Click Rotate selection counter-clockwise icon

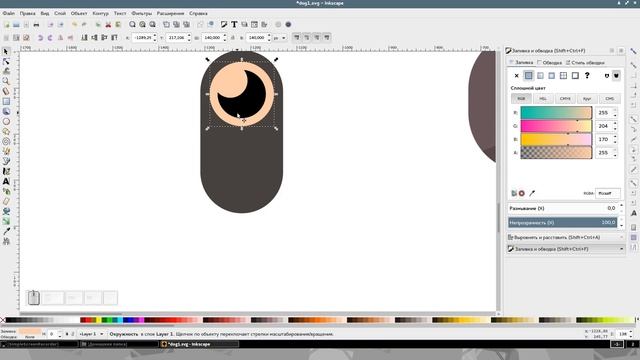[40, 38]
